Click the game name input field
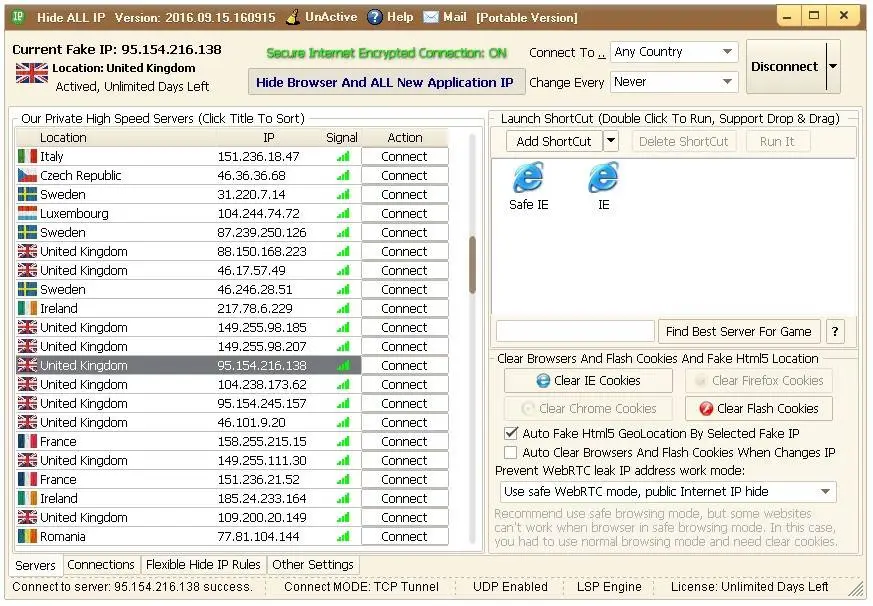The width and height of the screenshot is (873, 606). (x=575, y=331)
